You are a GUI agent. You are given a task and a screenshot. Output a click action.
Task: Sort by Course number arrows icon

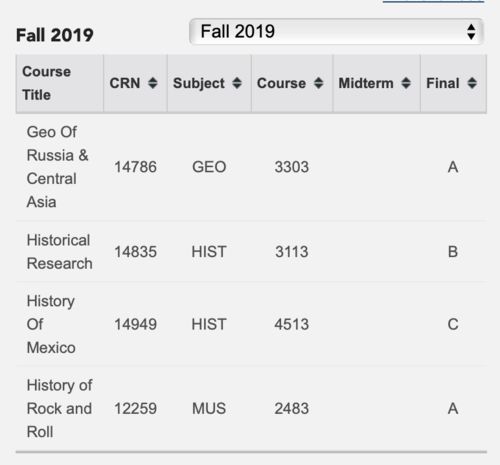coord(319,83)
